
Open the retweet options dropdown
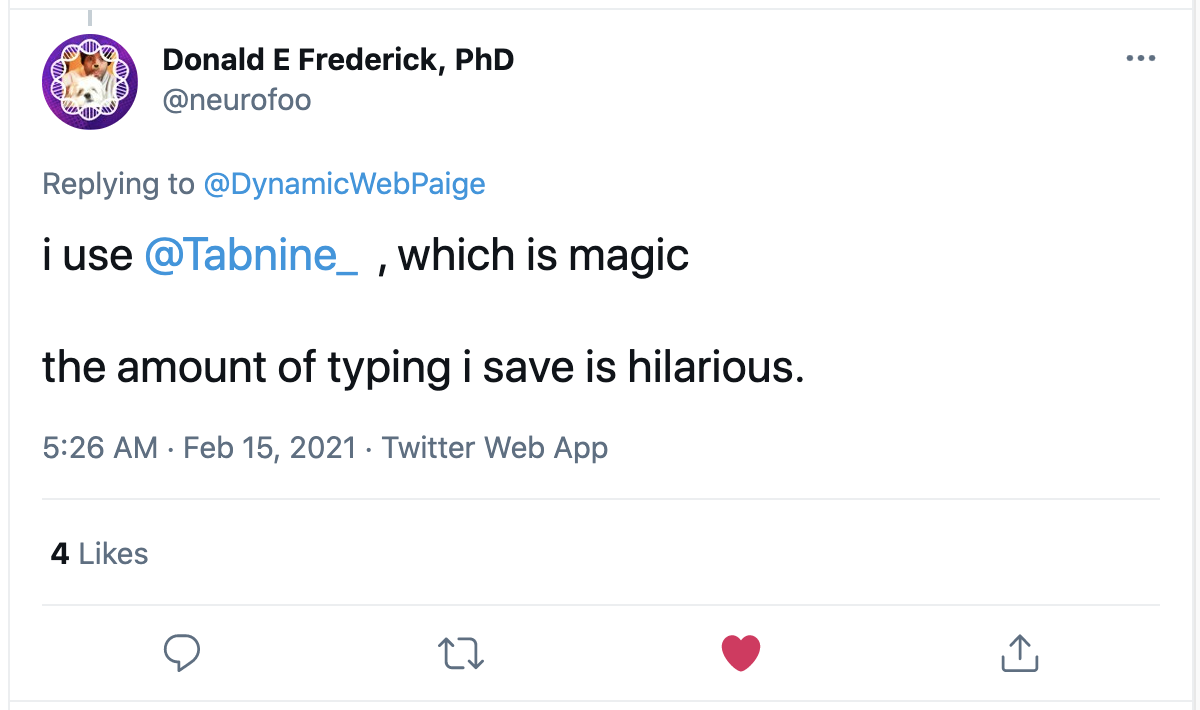(460, 652)
